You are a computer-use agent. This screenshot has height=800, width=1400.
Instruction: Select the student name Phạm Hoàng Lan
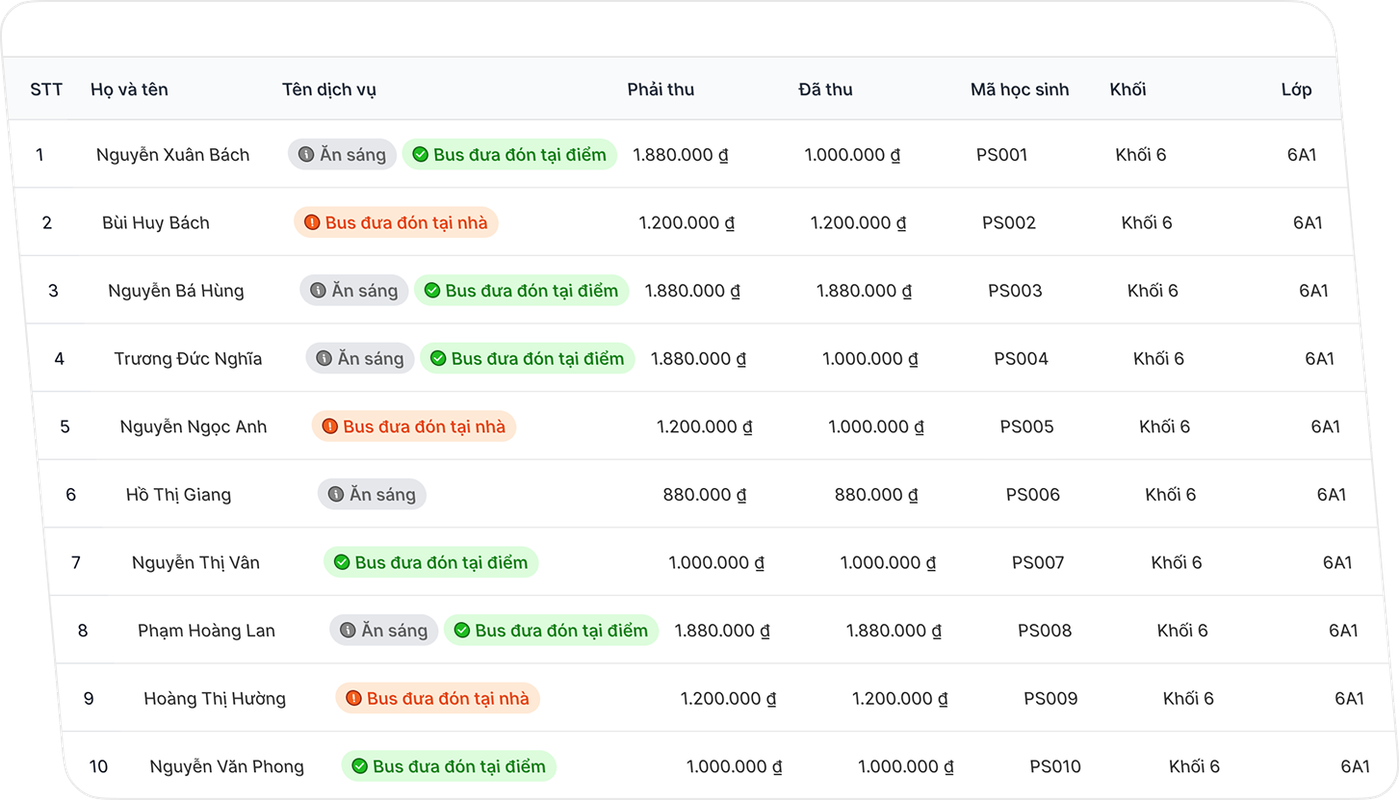click(207, 631)
